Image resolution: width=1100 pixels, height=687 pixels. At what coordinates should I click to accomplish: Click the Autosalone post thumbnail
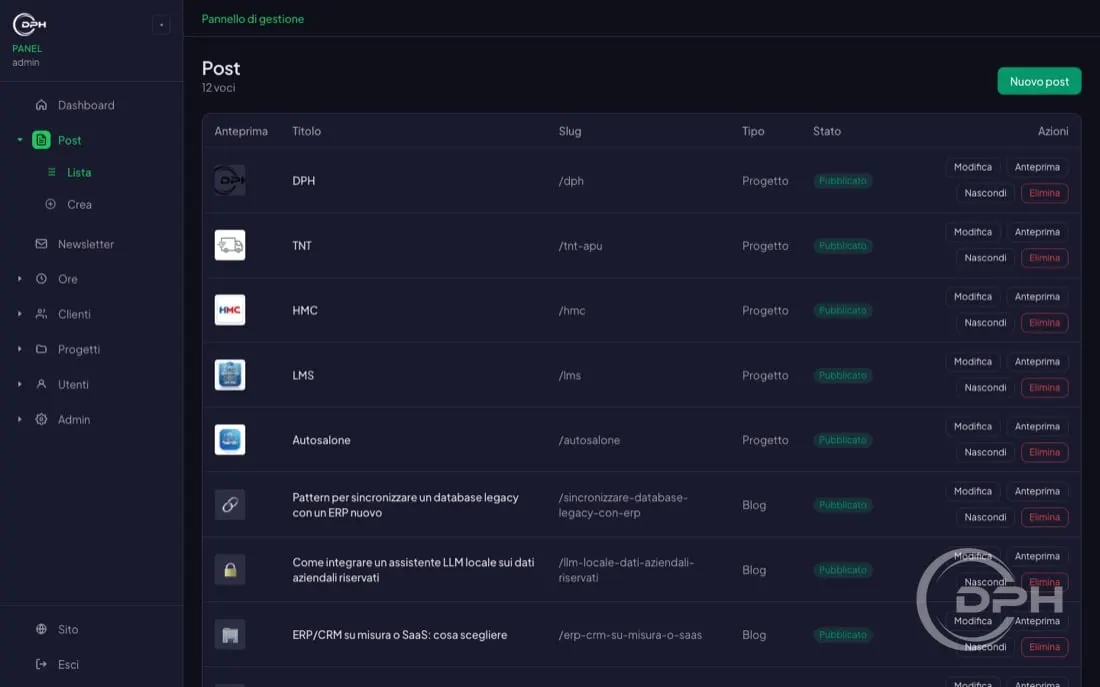pos(229,440)
